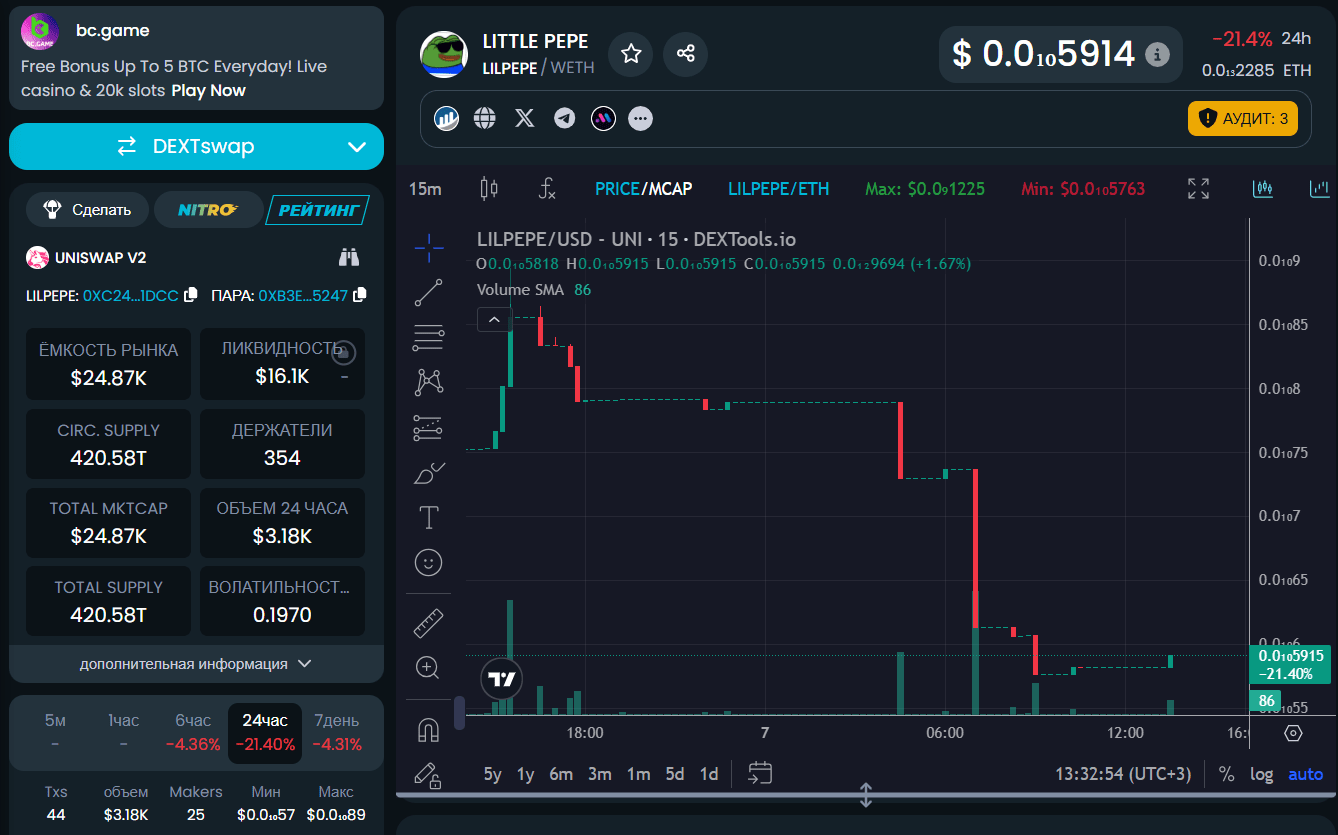Open the token Telegram channel
This screenshot has height=835, width=1338.
tap(565, 118)
